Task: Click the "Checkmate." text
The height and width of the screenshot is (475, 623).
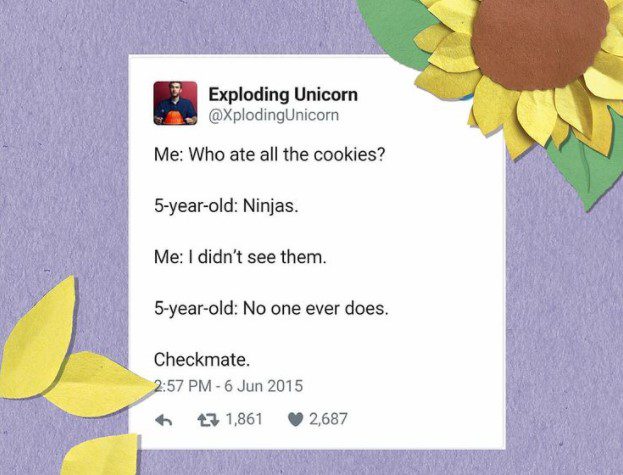Action: [202, 360]
